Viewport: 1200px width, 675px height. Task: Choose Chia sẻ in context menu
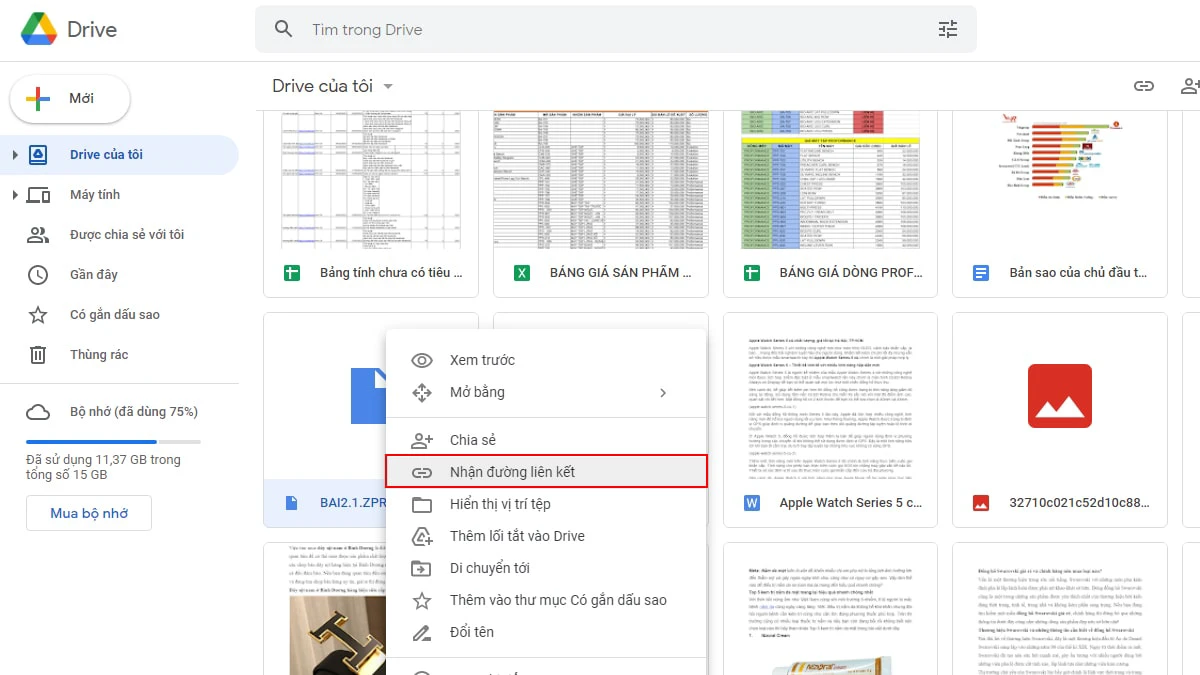(x=546, y=440)
